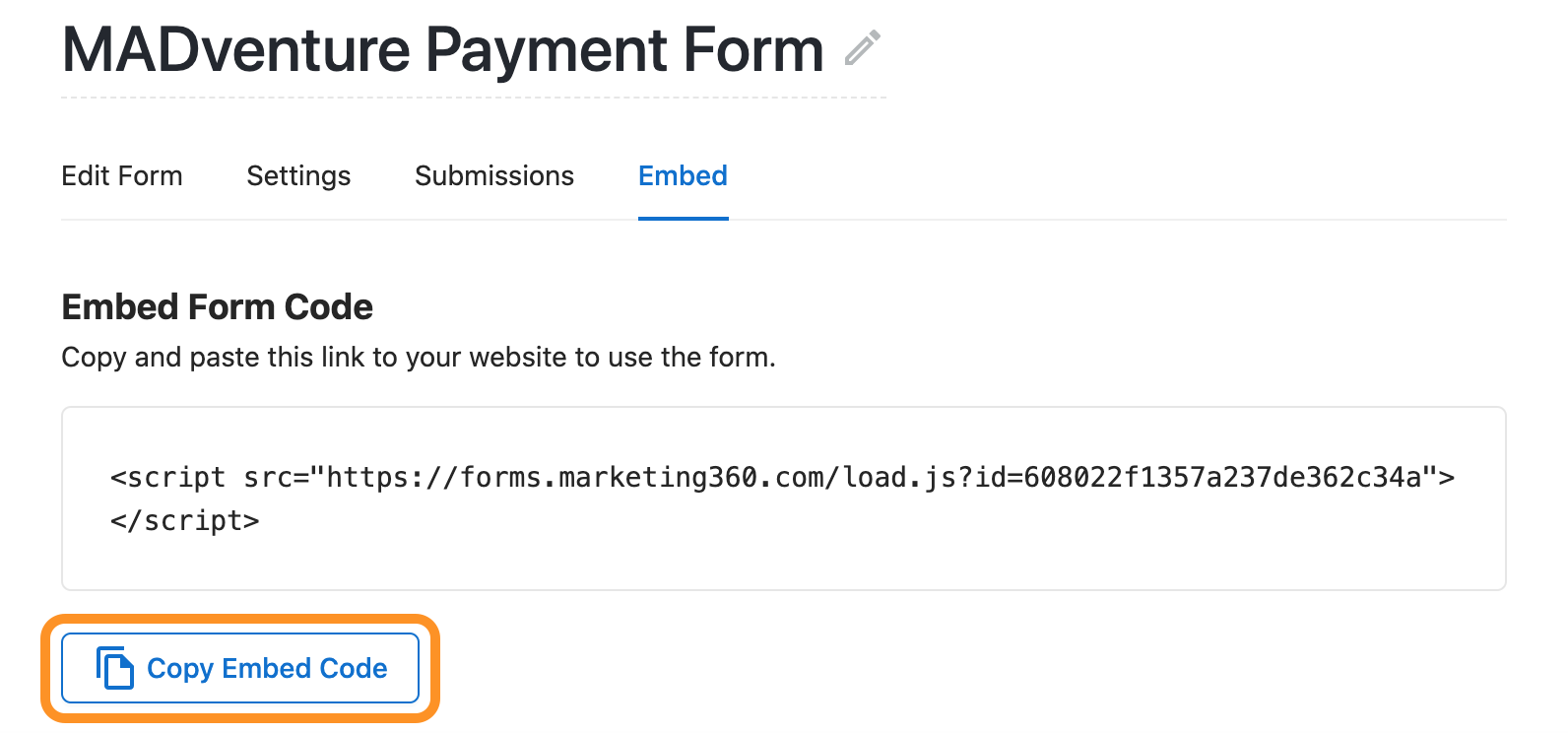Click the form id 608022f1357a237de362c34a
The image size is (1568, 733).
coord(1222,478)
